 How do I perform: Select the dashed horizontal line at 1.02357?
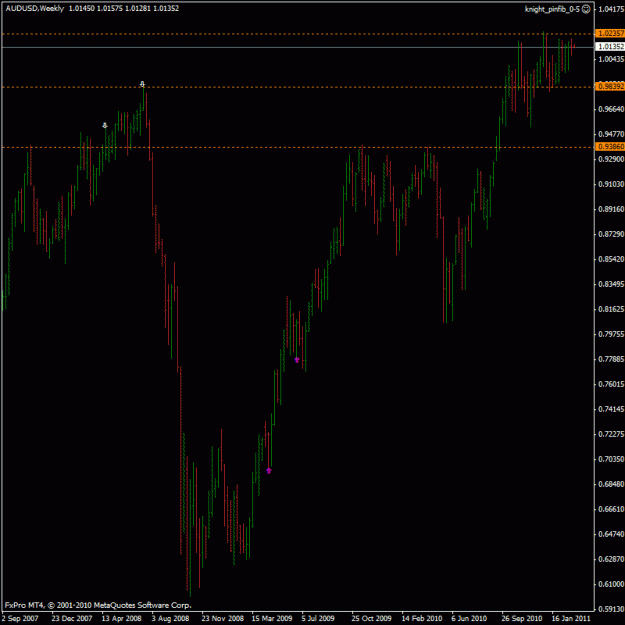[x=298, y=34]
